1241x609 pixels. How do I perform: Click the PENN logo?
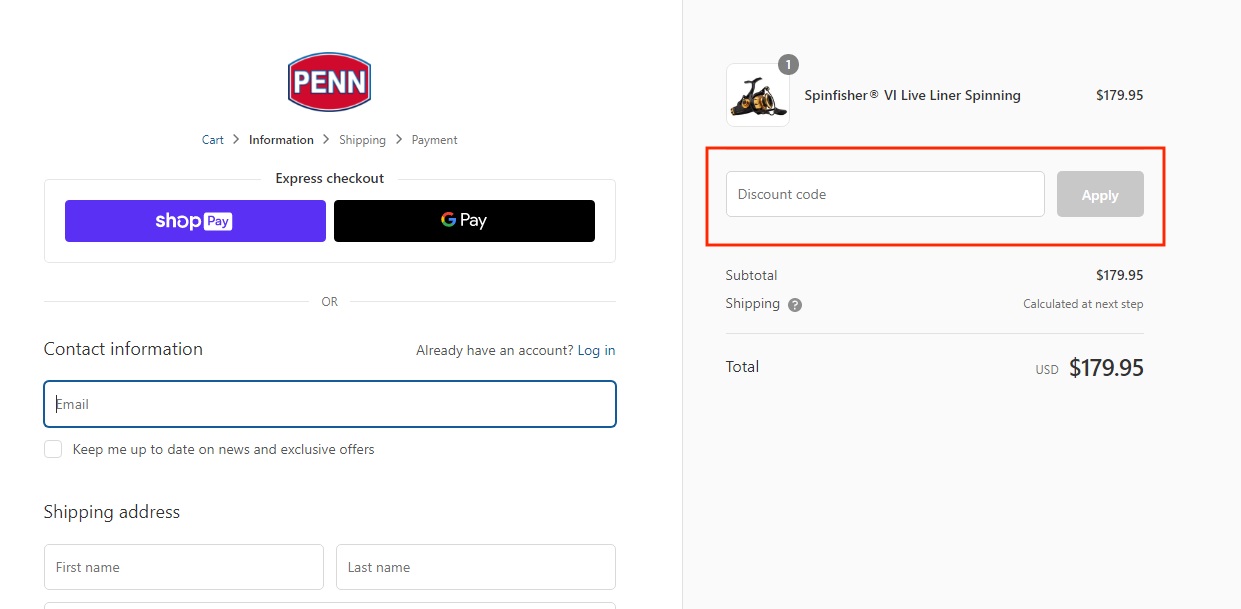[x=329, y=82]
